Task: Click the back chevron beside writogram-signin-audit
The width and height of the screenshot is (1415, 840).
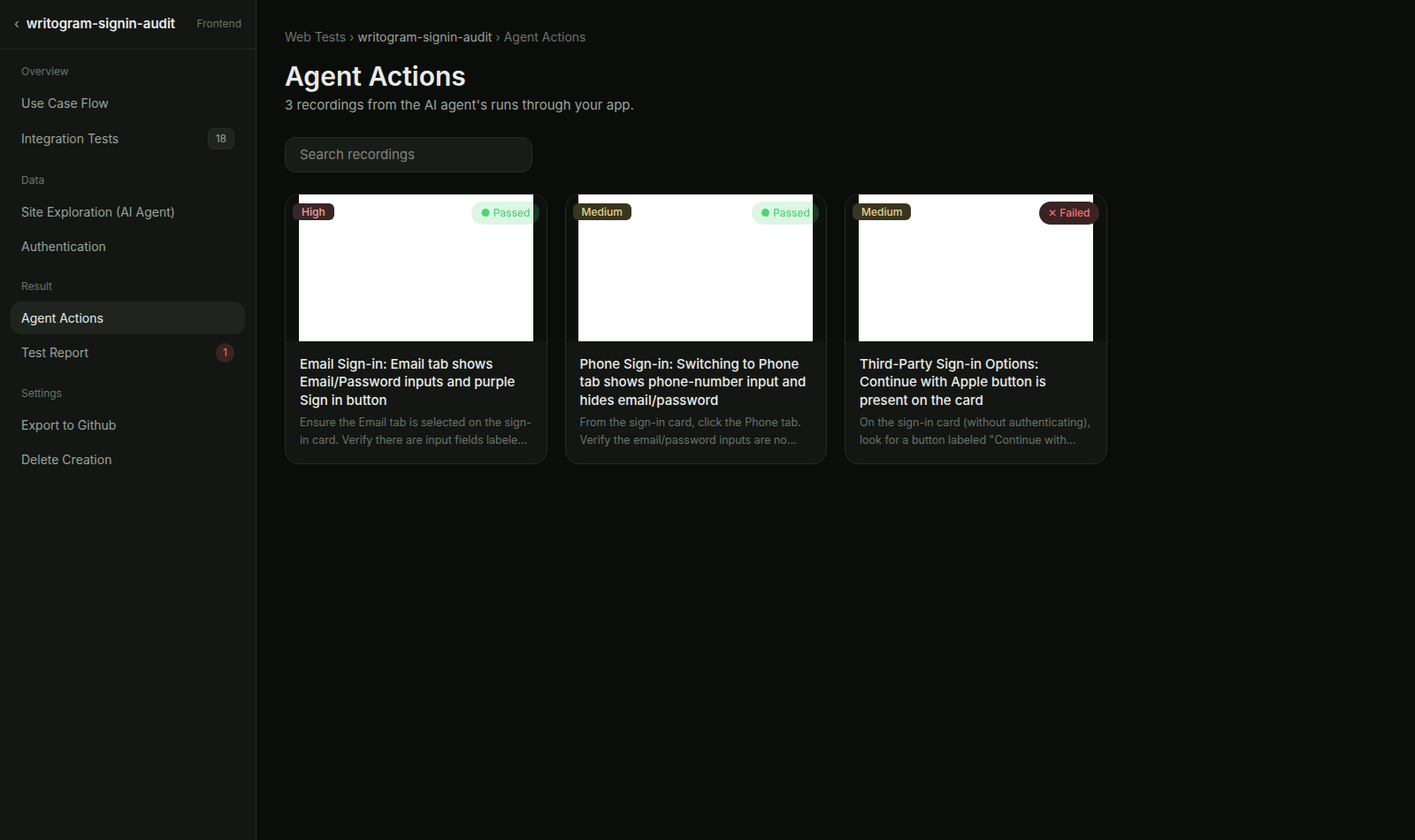Action: click(x=17, y=24)
